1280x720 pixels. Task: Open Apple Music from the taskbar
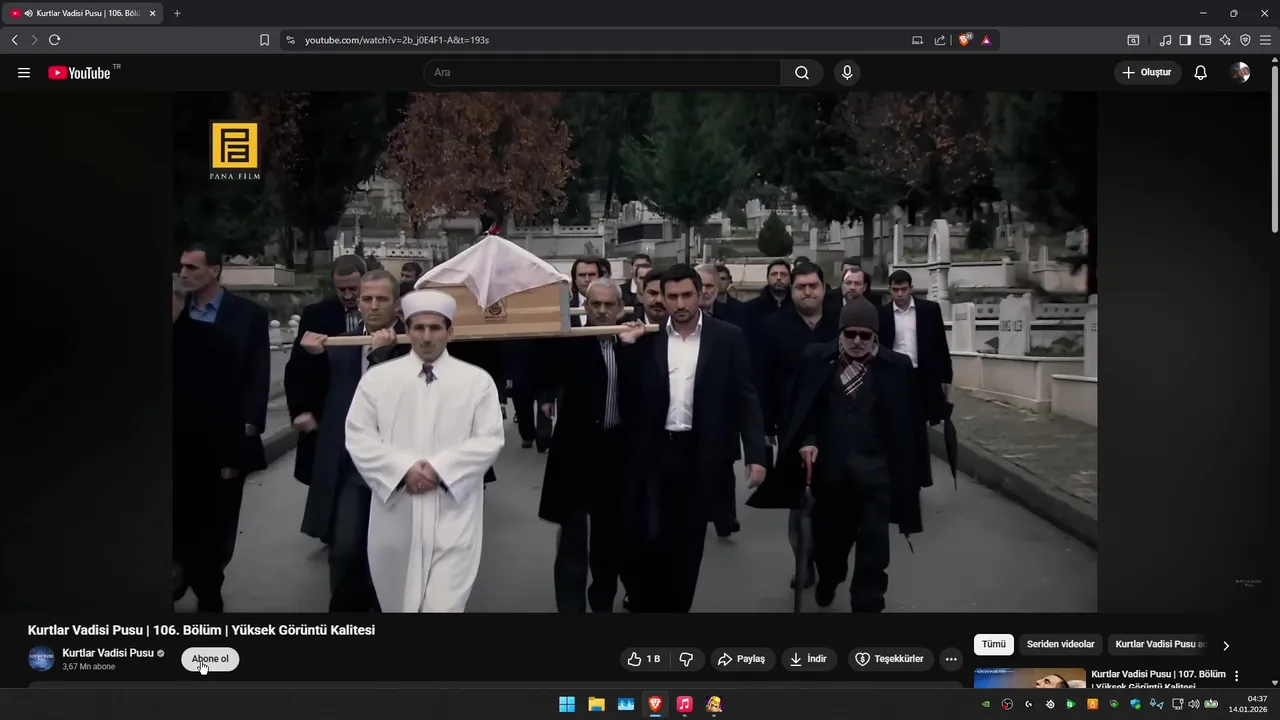tap(684, 704)
